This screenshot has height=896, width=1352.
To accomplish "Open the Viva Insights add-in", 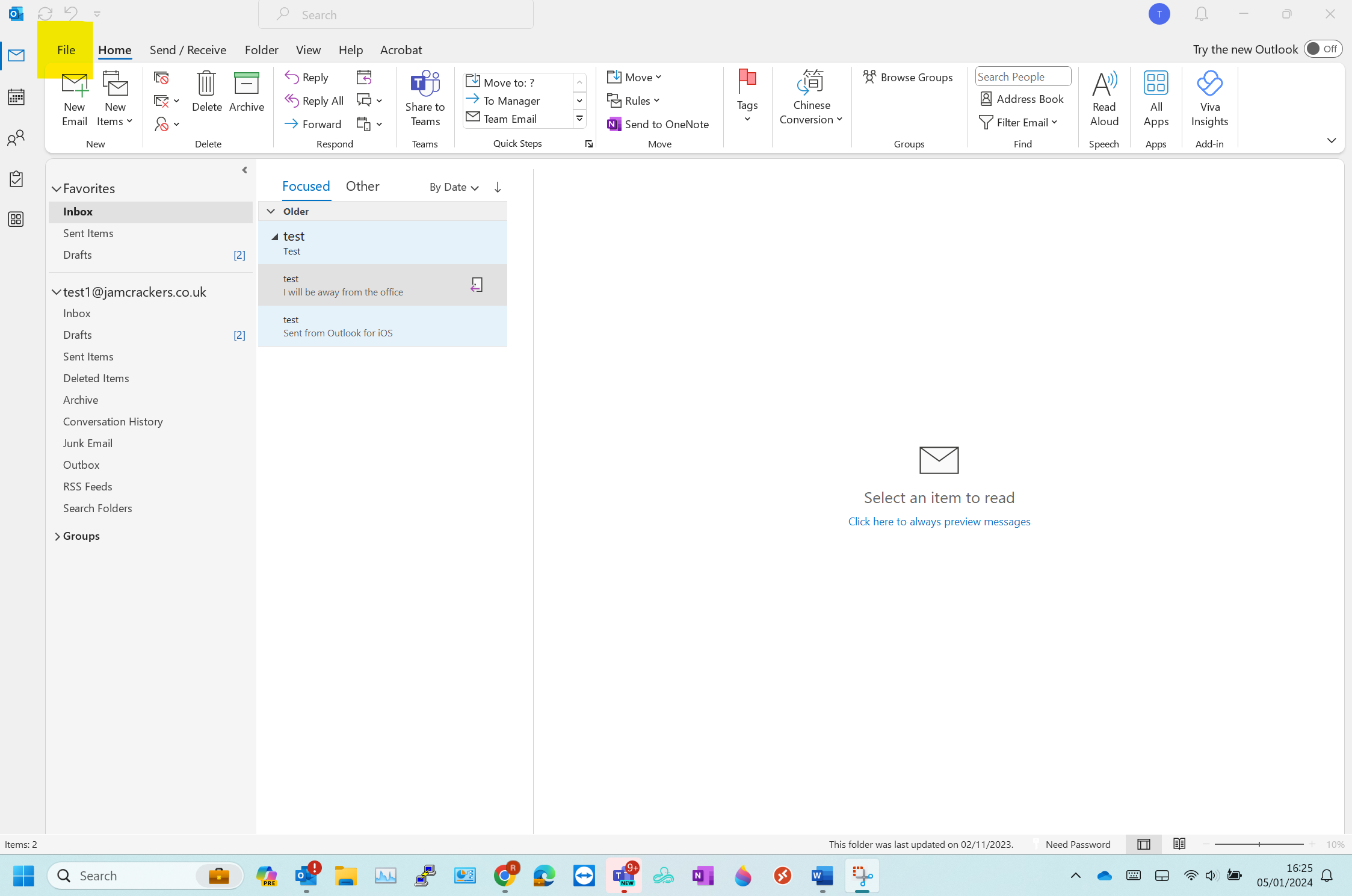I will (1210, 98).
